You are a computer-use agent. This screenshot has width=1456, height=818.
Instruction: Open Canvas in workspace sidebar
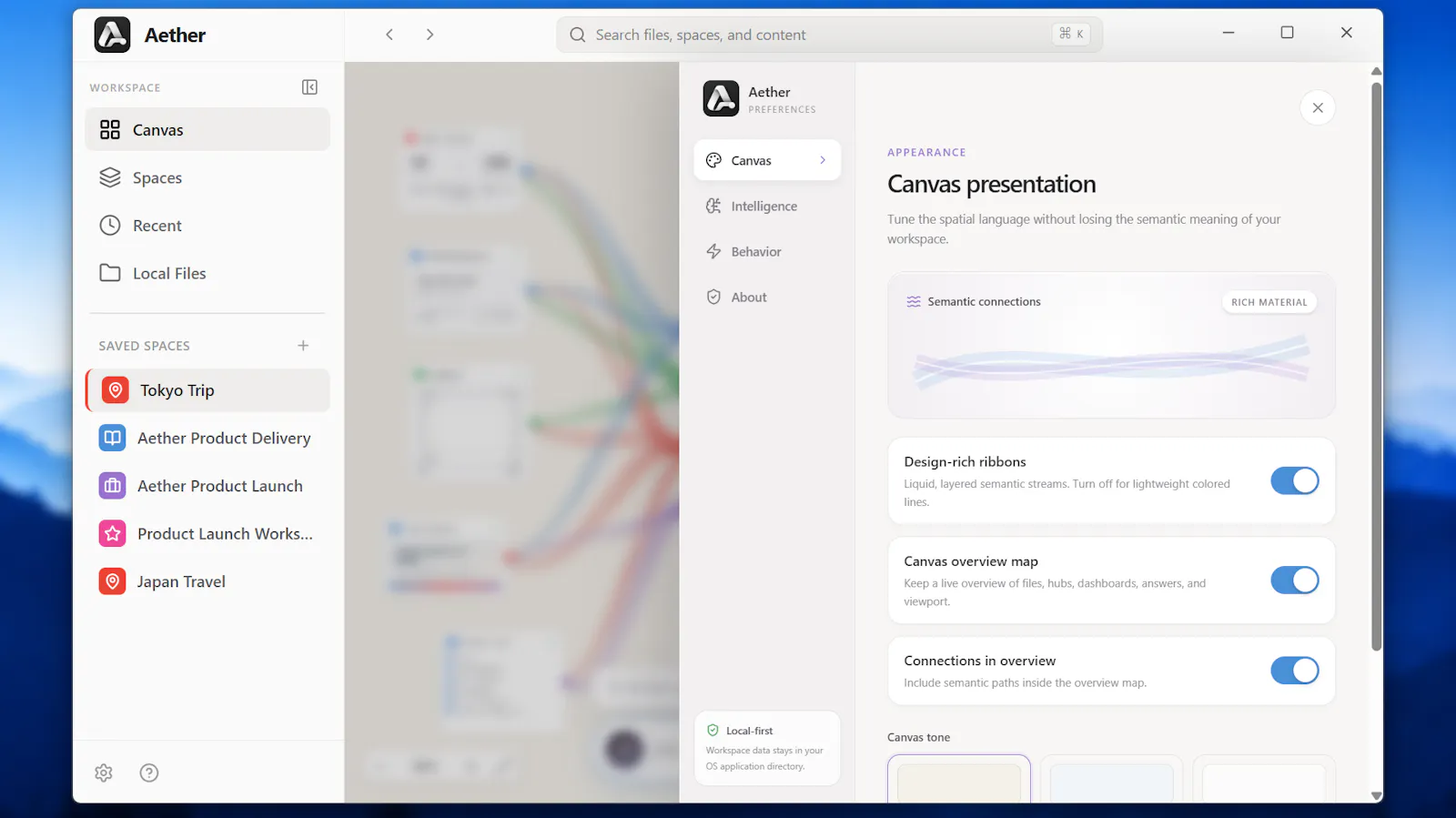pos(207,130)
